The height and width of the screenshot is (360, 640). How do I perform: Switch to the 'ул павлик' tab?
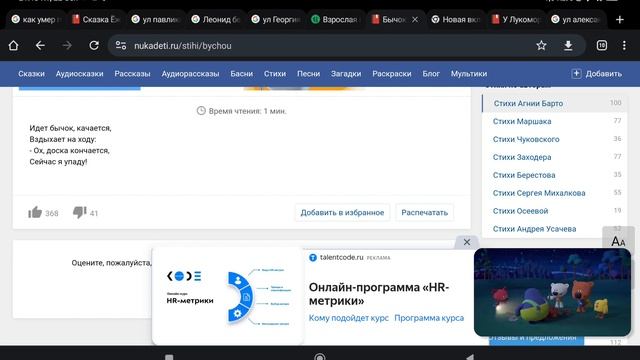[156, 19]
